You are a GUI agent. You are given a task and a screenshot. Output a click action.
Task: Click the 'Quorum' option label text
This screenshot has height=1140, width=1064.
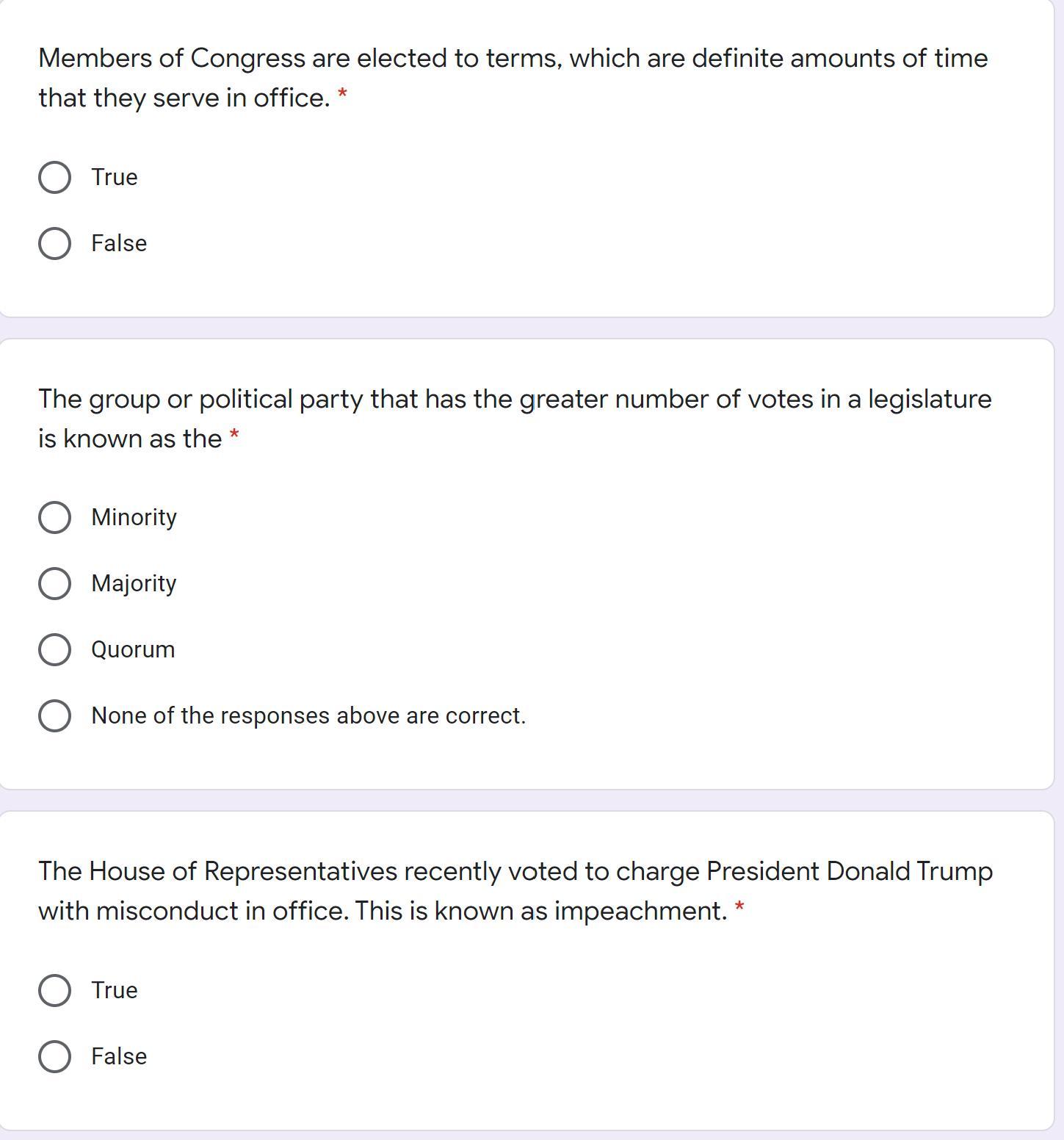[x=133, y=650]
